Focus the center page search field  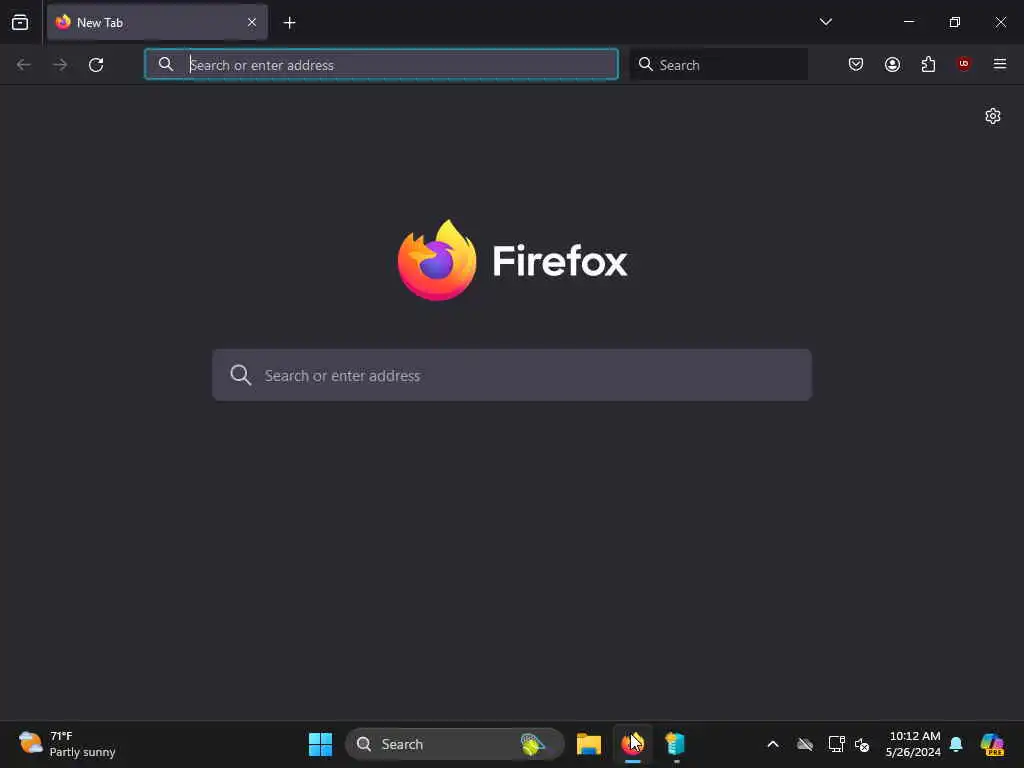tap(512, 375)
